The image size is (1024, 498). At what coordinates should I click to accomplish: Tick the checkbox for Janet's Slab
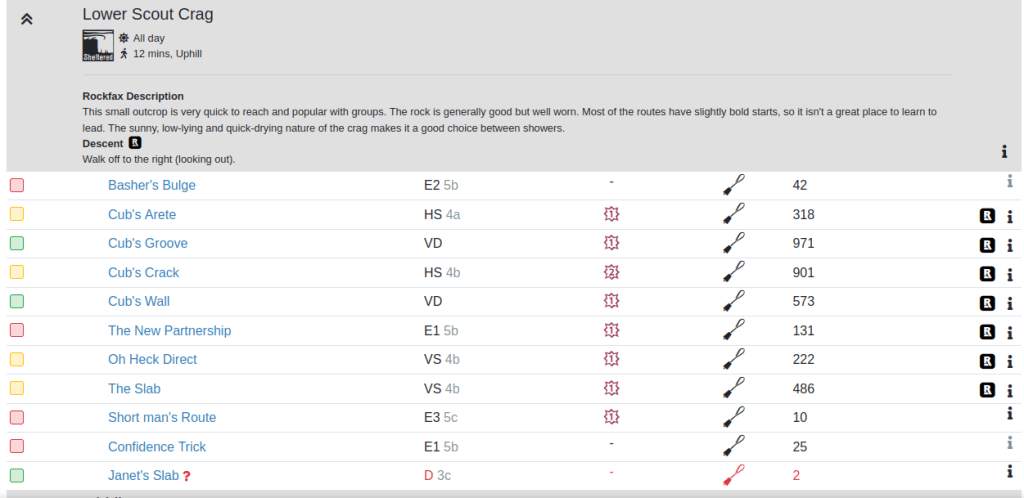[x=17, y=475]
